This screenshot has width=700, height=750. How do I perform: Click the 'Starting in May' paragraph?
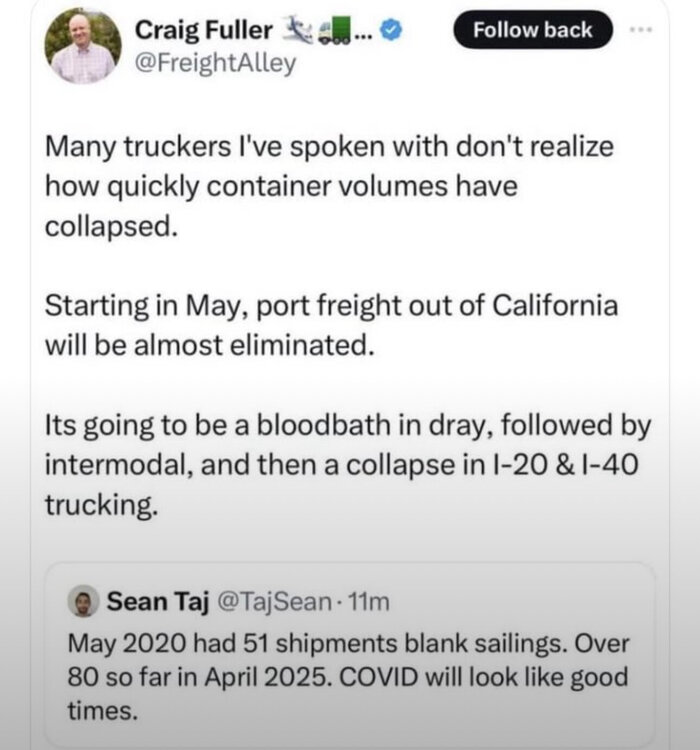[x=331, y=325]
